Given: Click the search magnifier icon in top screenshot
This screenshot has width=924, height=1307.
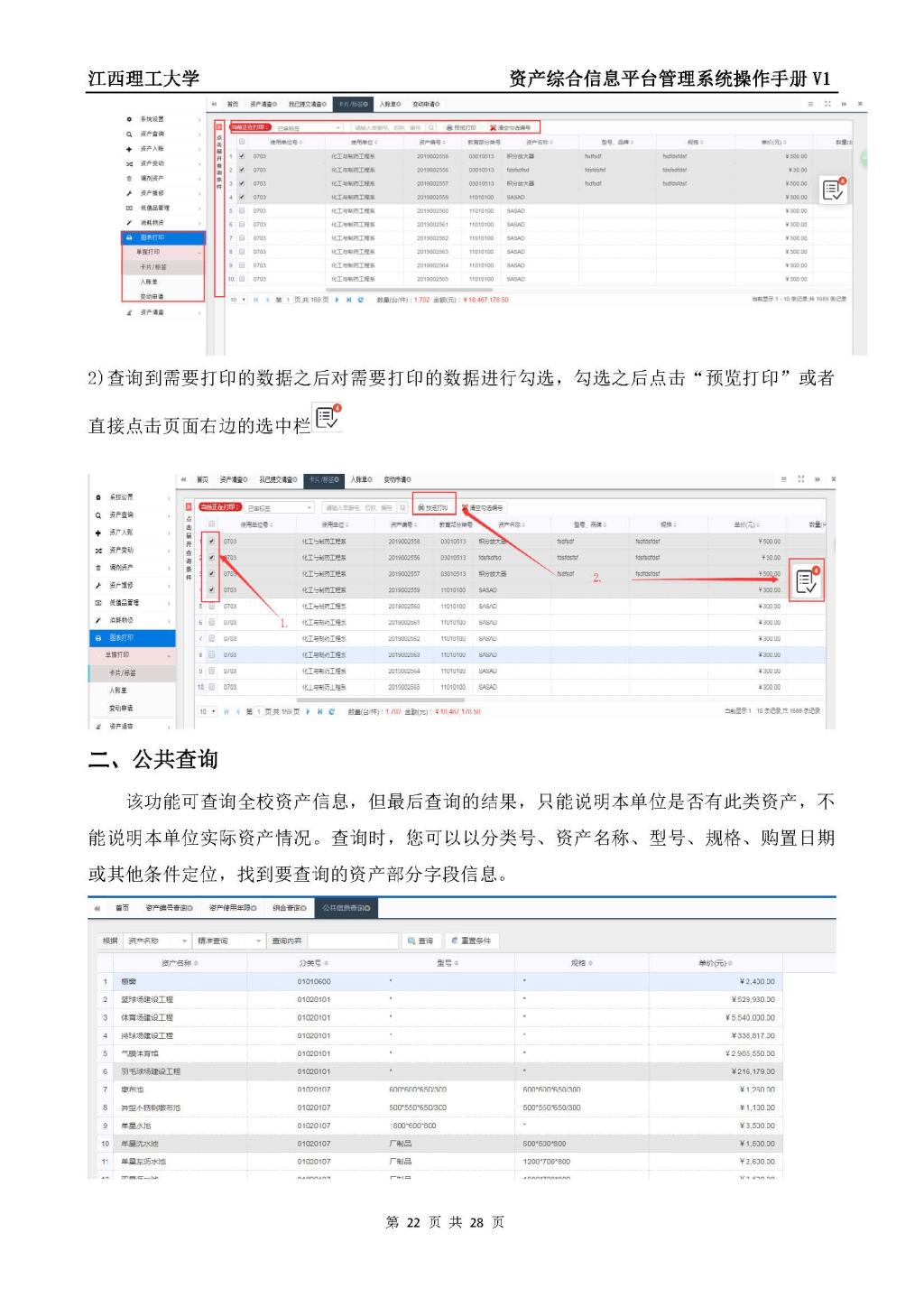Looking at the screenshot, I should (x=431, y=128).
